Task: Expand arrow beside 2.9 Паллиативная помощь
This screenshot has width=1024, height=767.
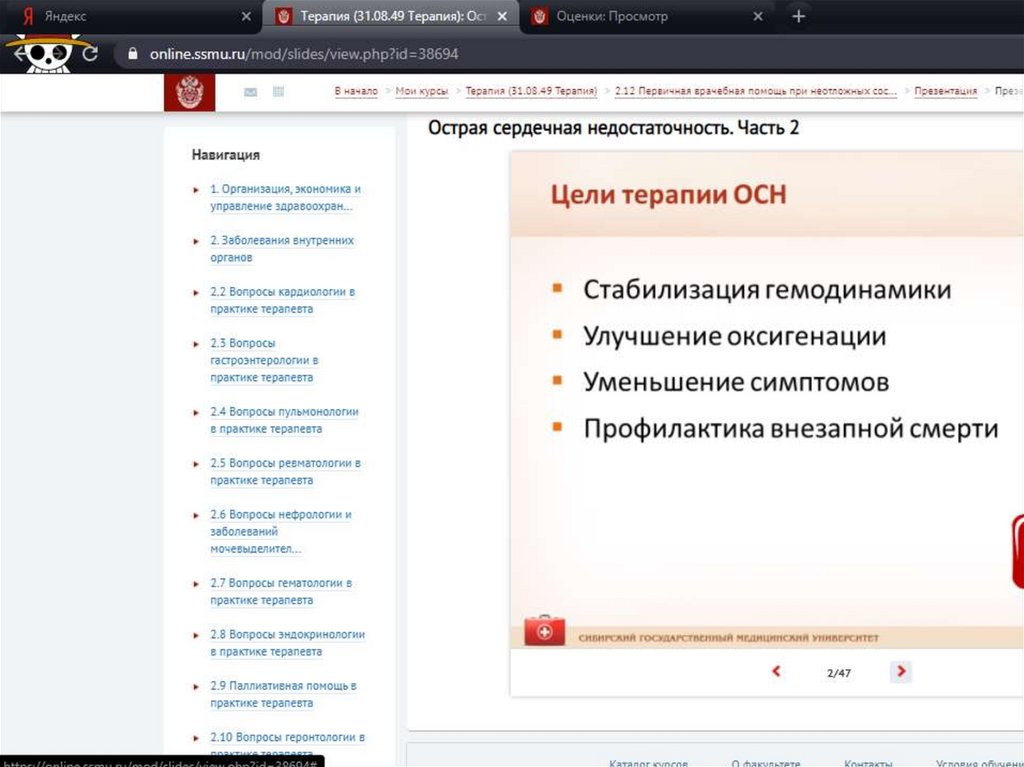Action: click(x=196, y=687)
